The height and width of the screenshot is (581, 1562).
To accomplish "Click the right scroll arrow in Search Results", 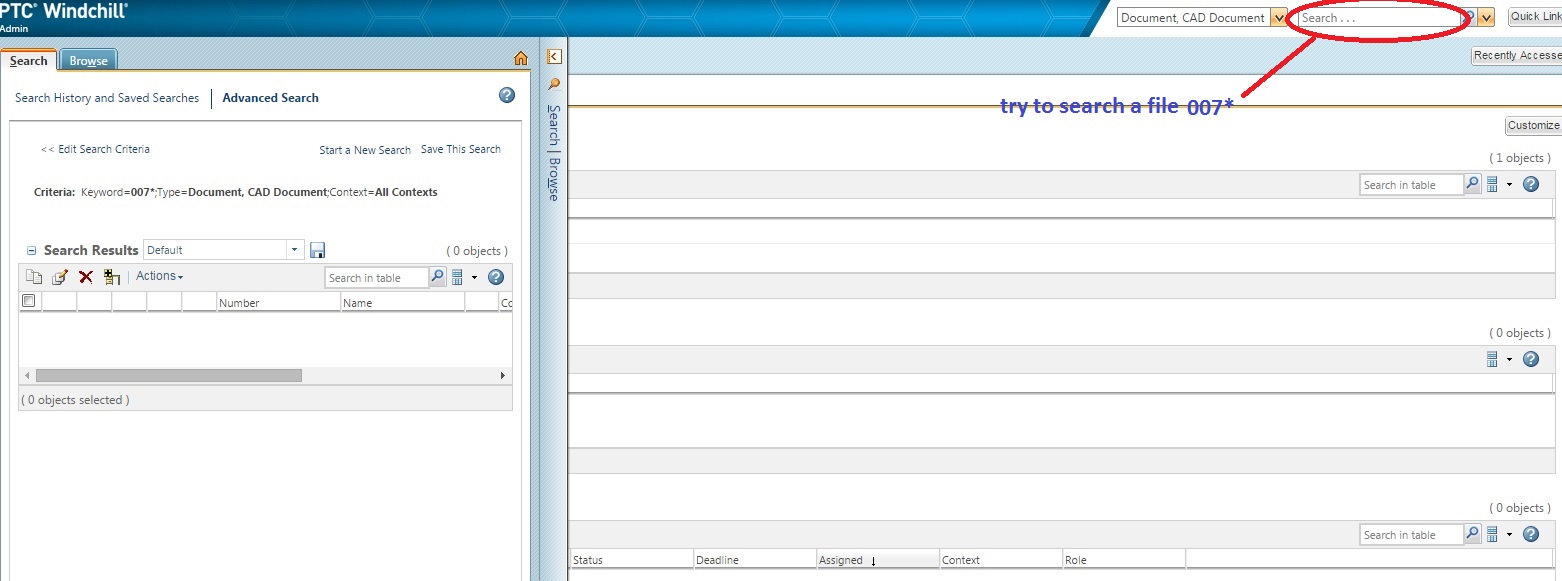I will (x=503, y=375).
